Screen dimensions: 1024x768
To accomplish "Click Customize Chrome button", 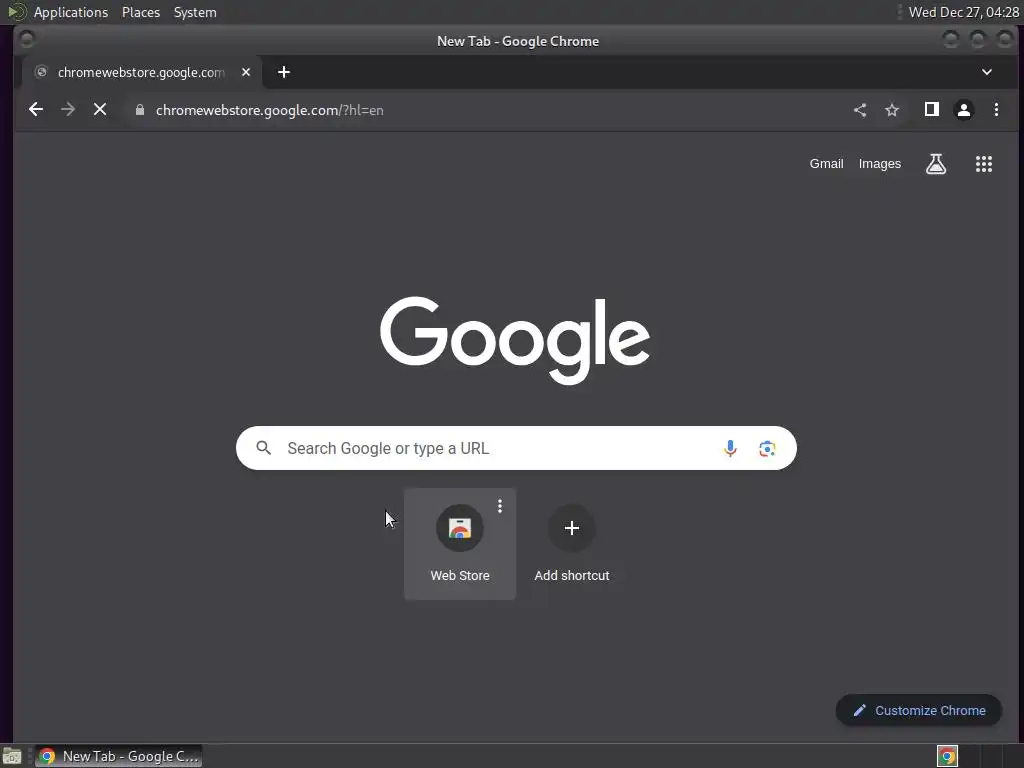I will tap(919, 711).
